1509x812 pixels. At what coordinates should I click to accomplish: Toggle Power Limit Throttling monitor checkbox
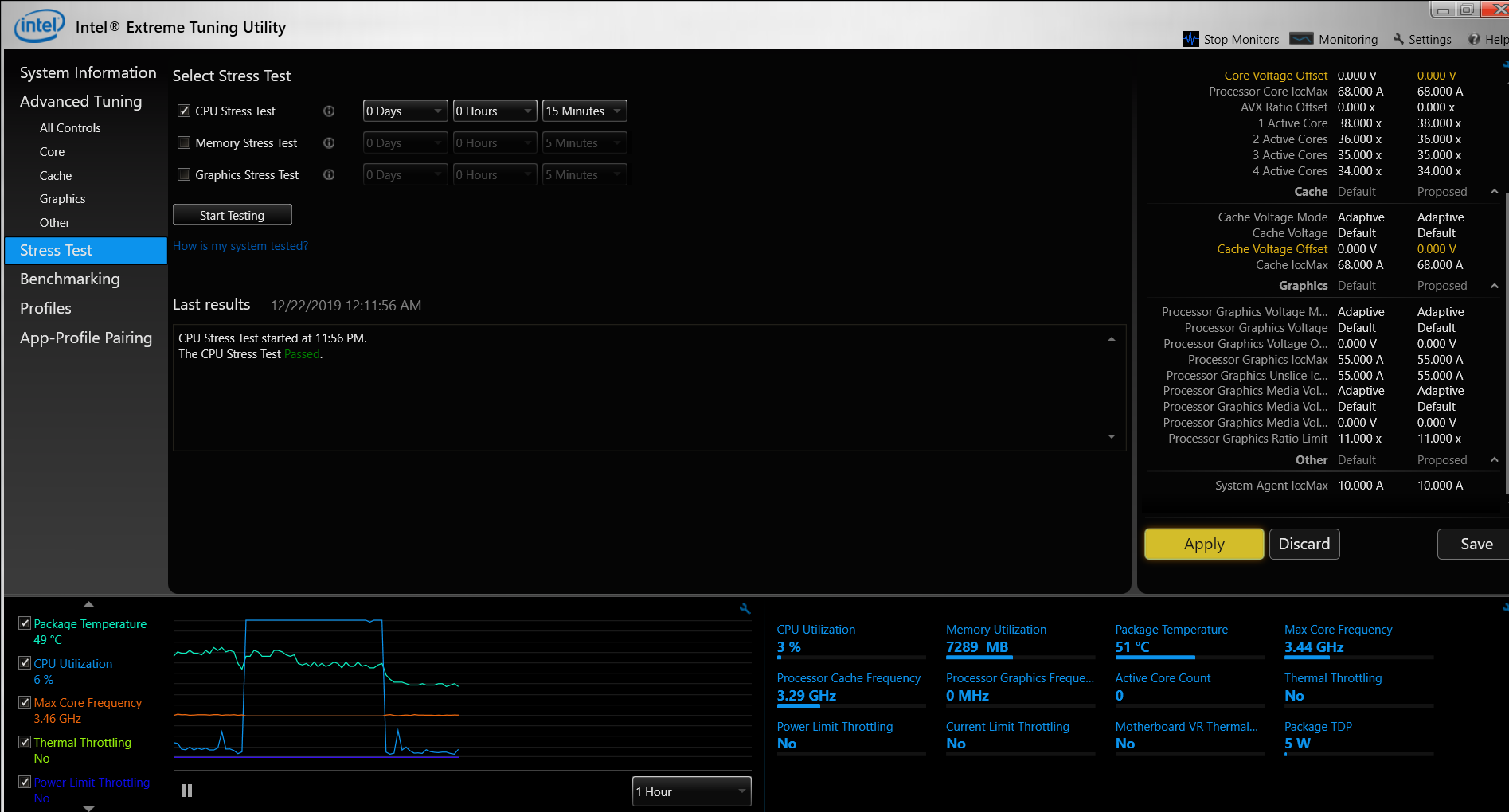point(25,782)
